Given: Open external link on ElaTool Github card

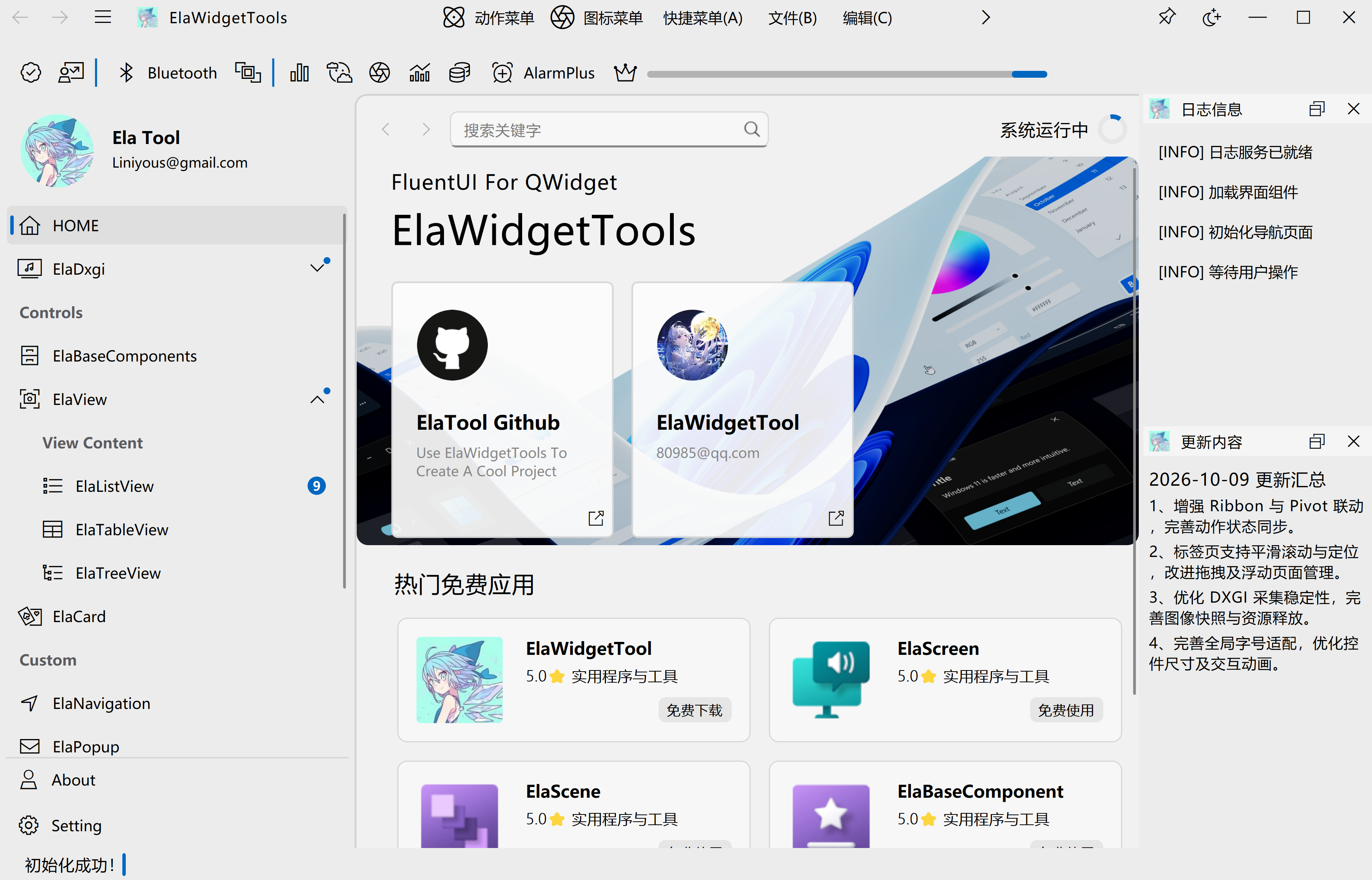Looking at the screenshot, I should (596, 518).
